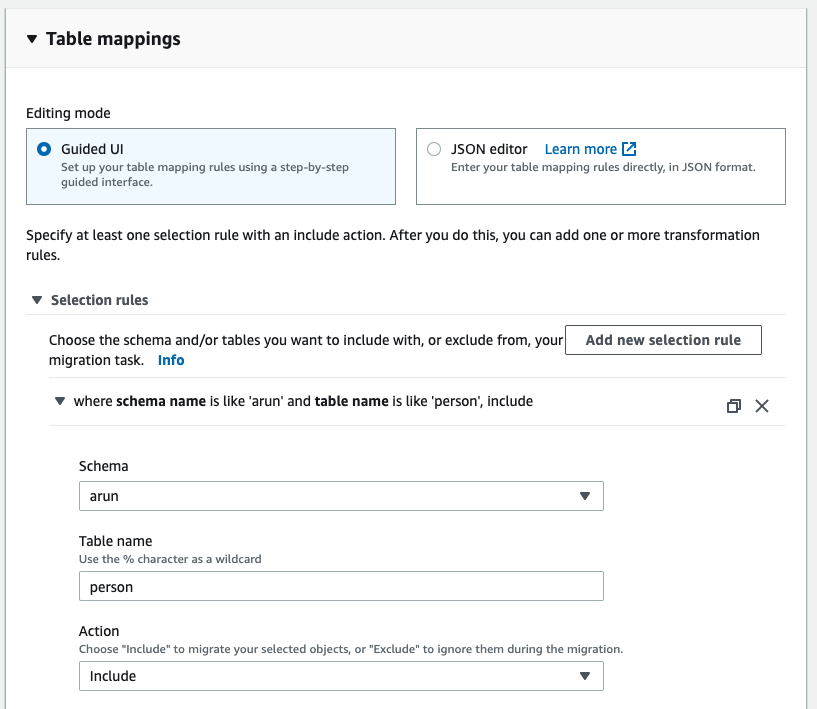Select the JSON editor radio button
The height and width of the screenshot is (709, 817).
433,149
